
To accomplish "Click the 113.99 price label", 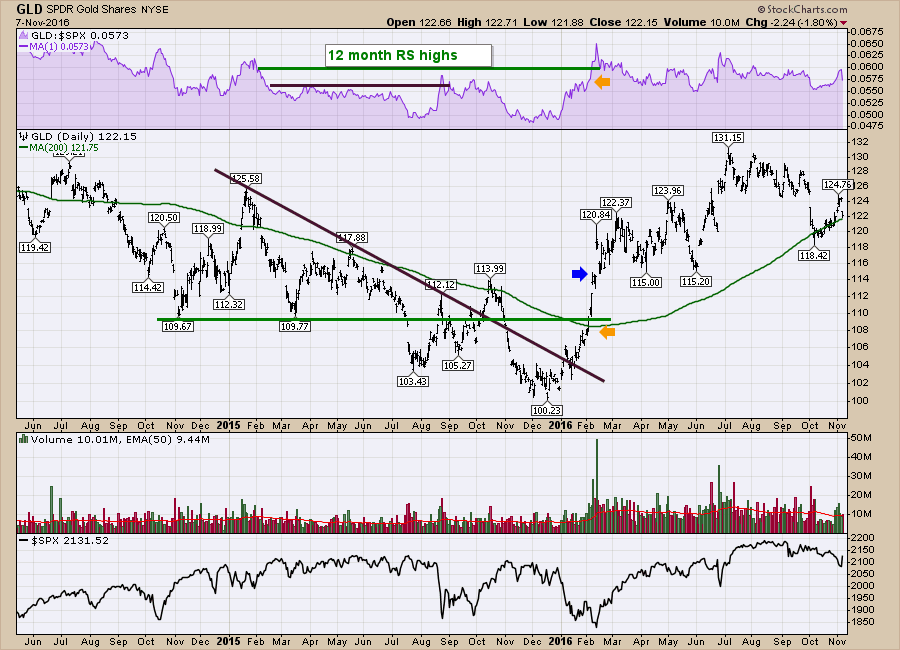I will tap(490, 269).
